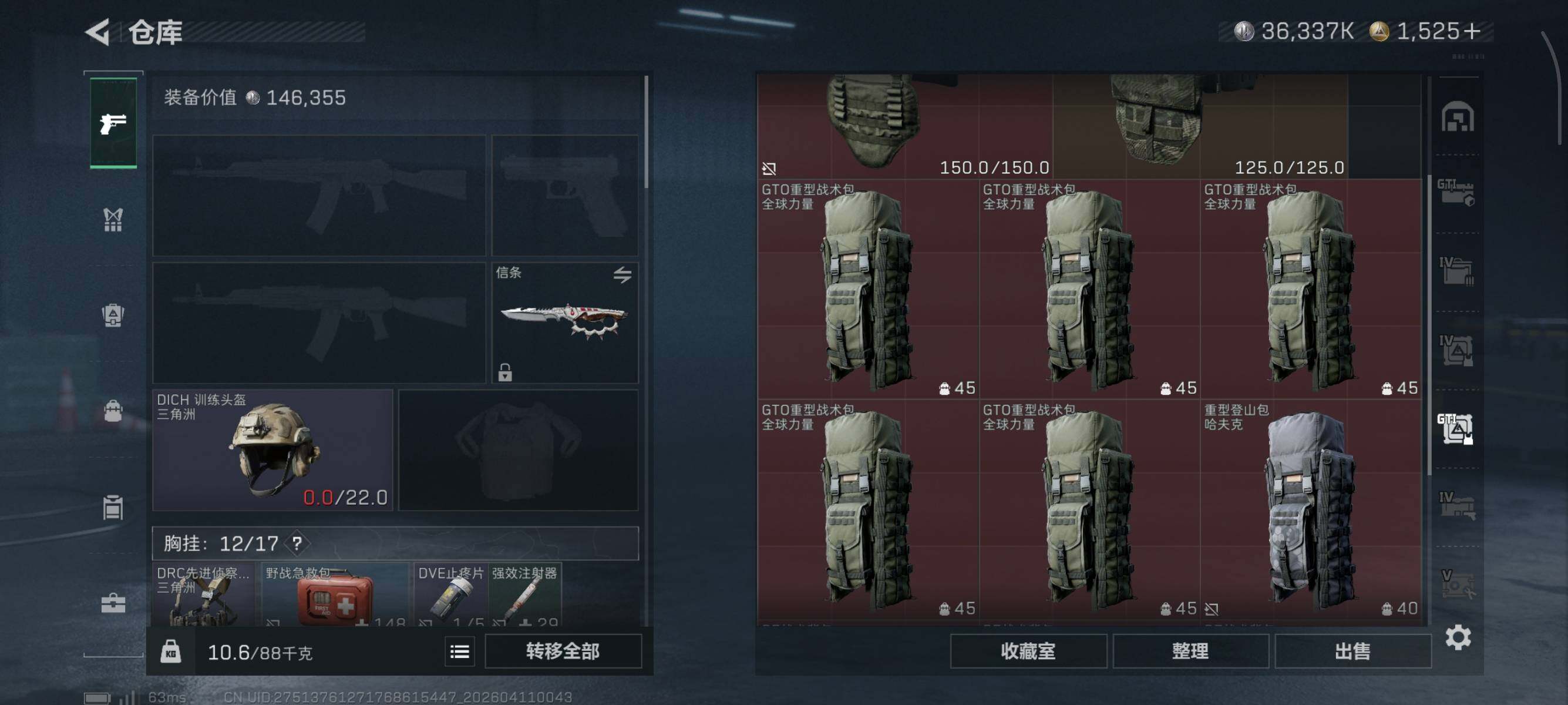
Task: Switch to the level V storage tab
Action: pos(1457,584)
